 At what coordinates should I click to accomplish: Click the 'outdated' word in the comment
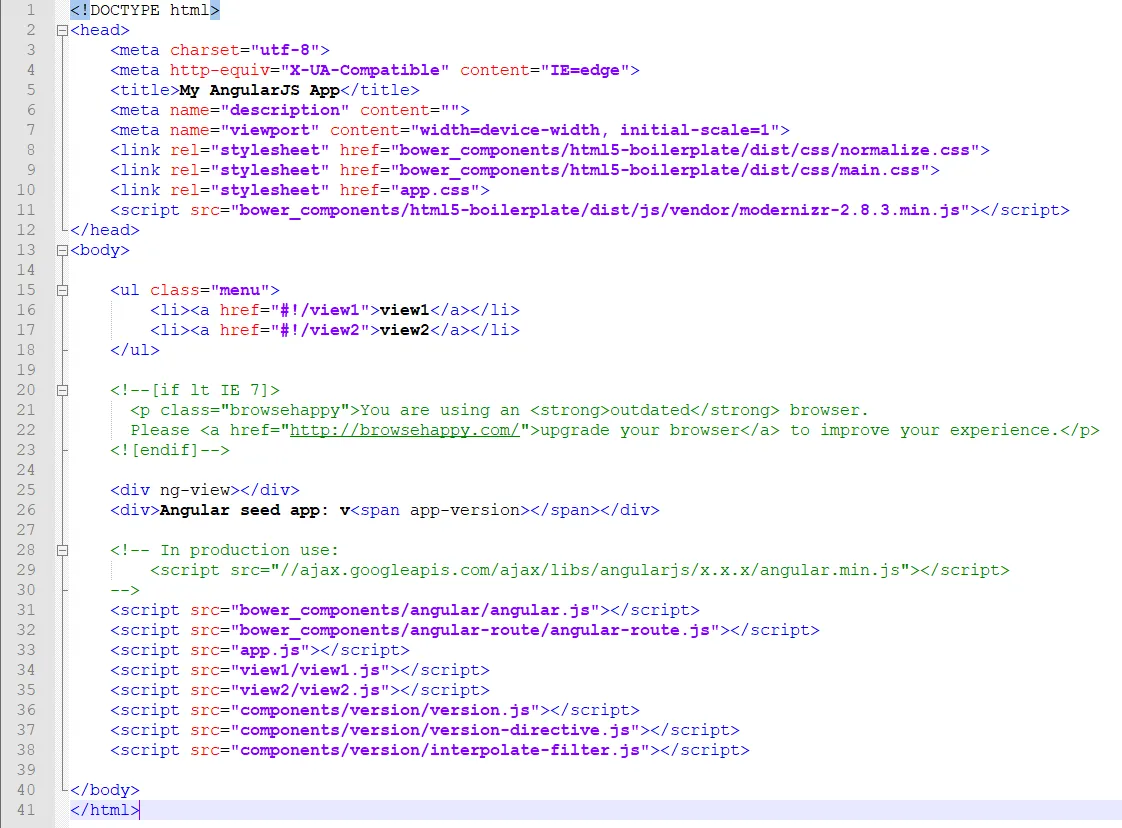point(650,411)
